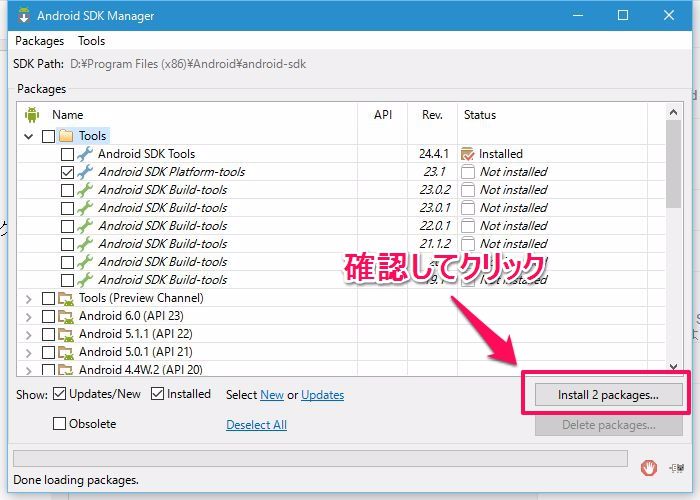Check Android SDK Build-tools 22.0.1 checkbox
The height and width of the screenshot is (500, 700).
67,226
